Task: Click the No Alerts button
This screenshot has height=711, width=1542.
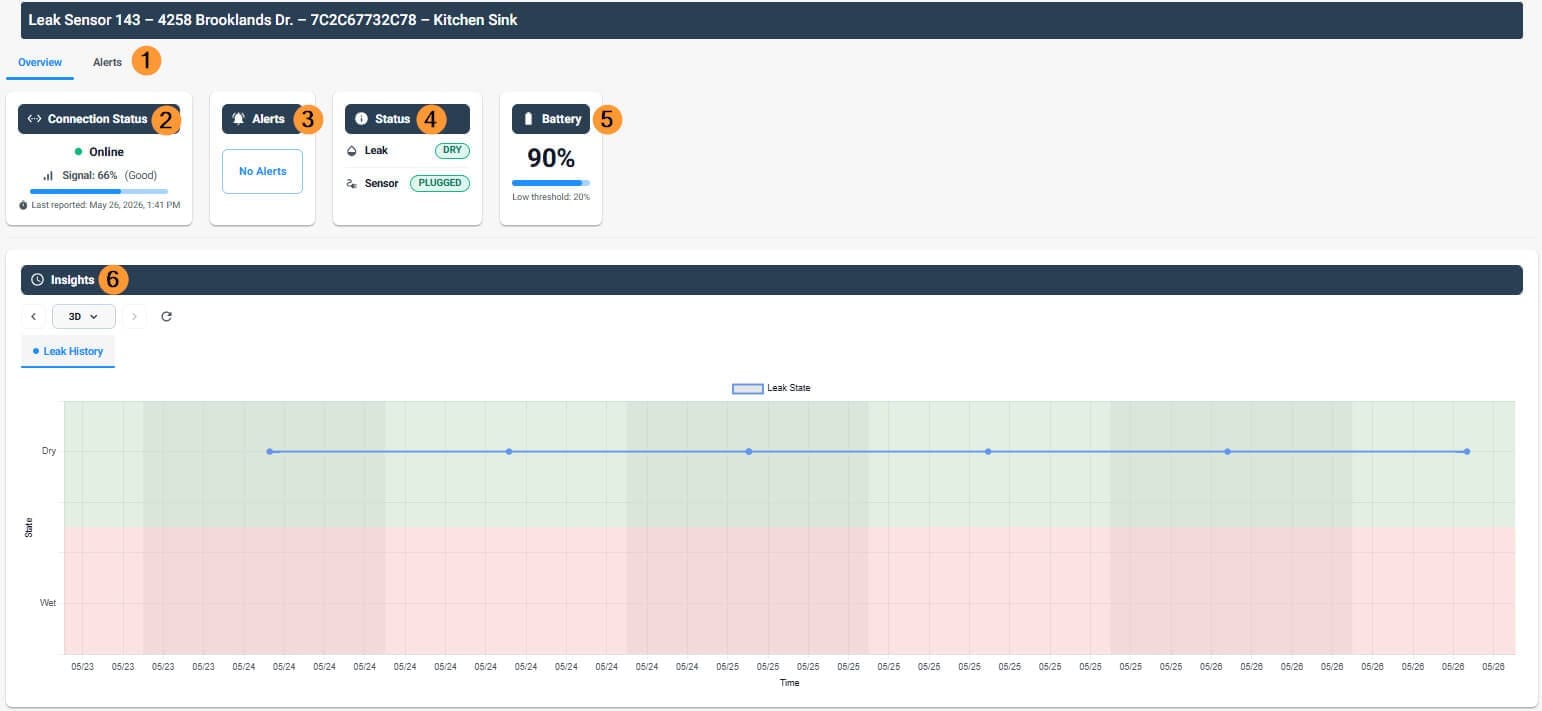Action: (x=262, y=171)
